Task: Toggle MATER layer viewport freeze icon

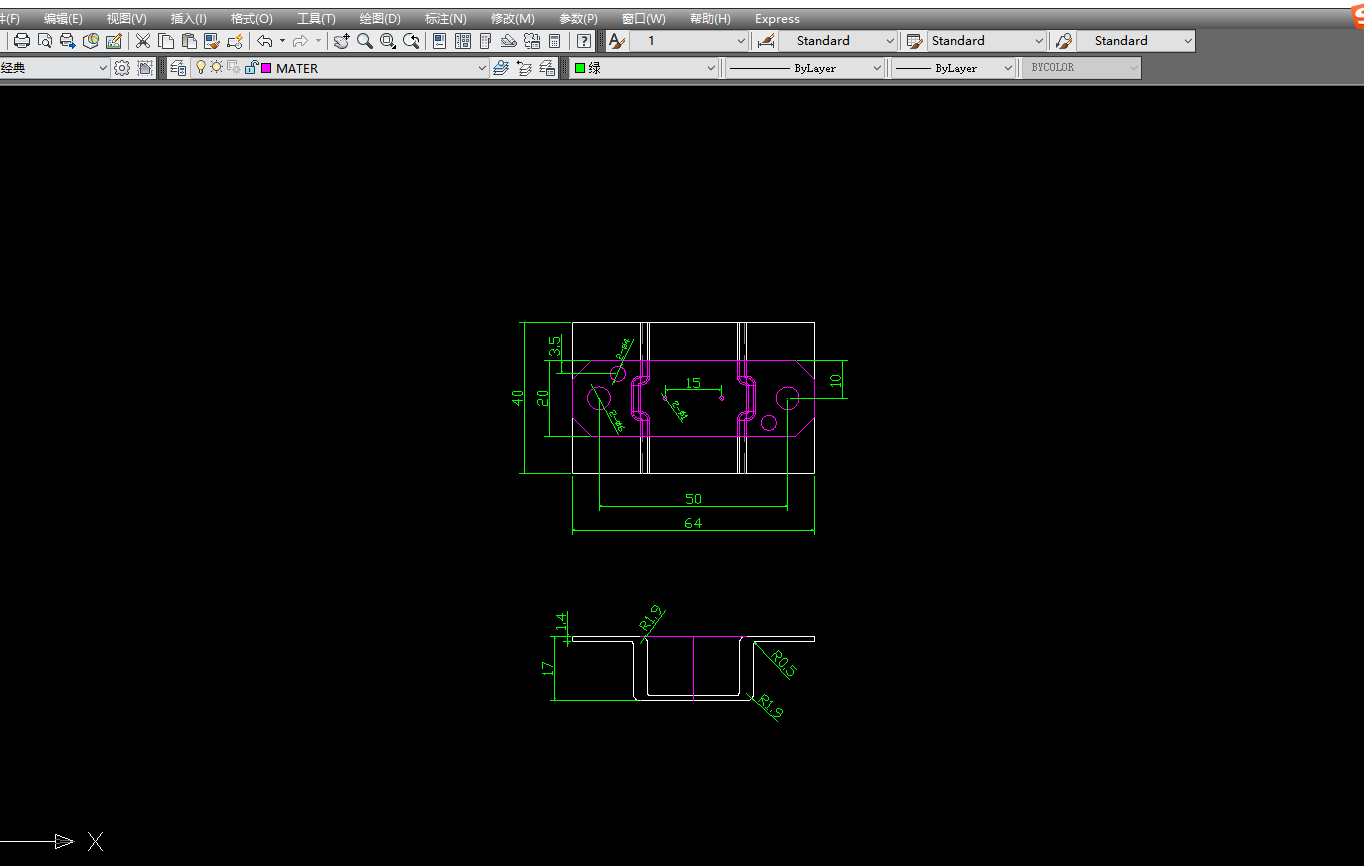Action: coord(233,68)
